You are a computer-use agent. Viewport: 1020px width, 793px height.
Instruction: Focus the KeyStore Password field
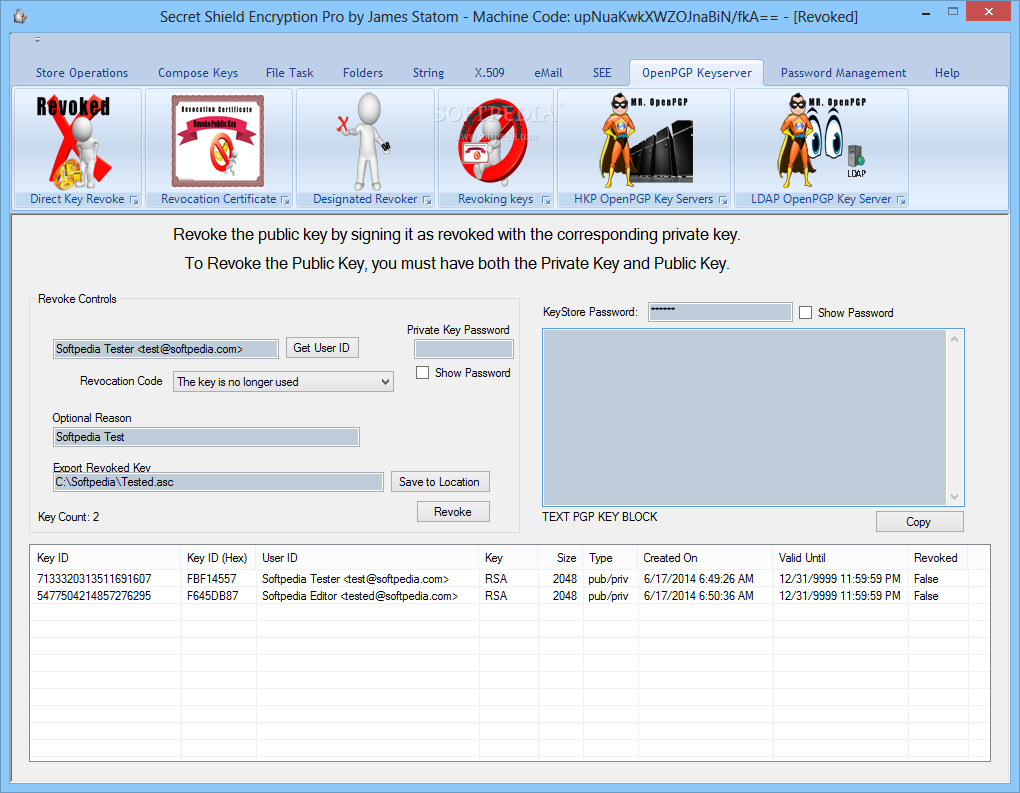tap(720, 312)
